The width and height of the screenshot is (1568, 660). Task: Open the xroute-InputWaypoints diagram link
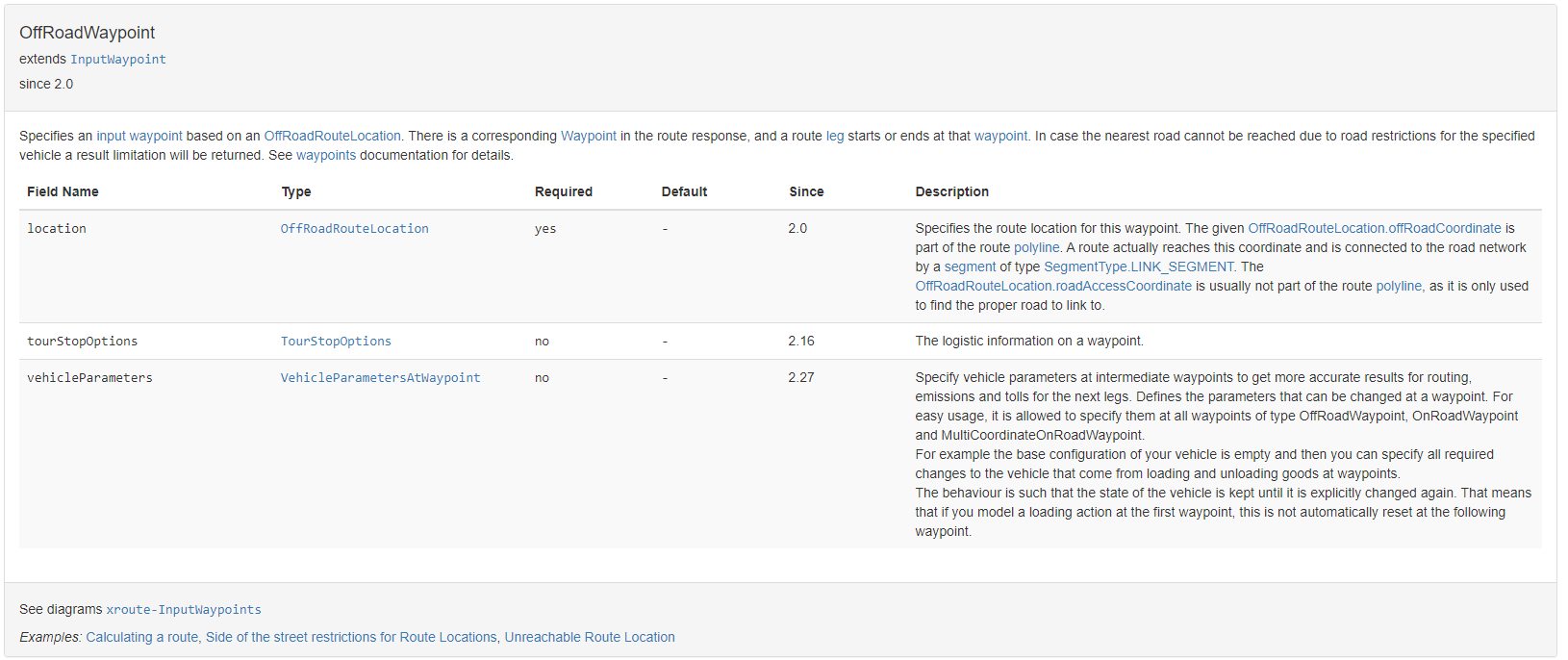click(x=183, y=610)
